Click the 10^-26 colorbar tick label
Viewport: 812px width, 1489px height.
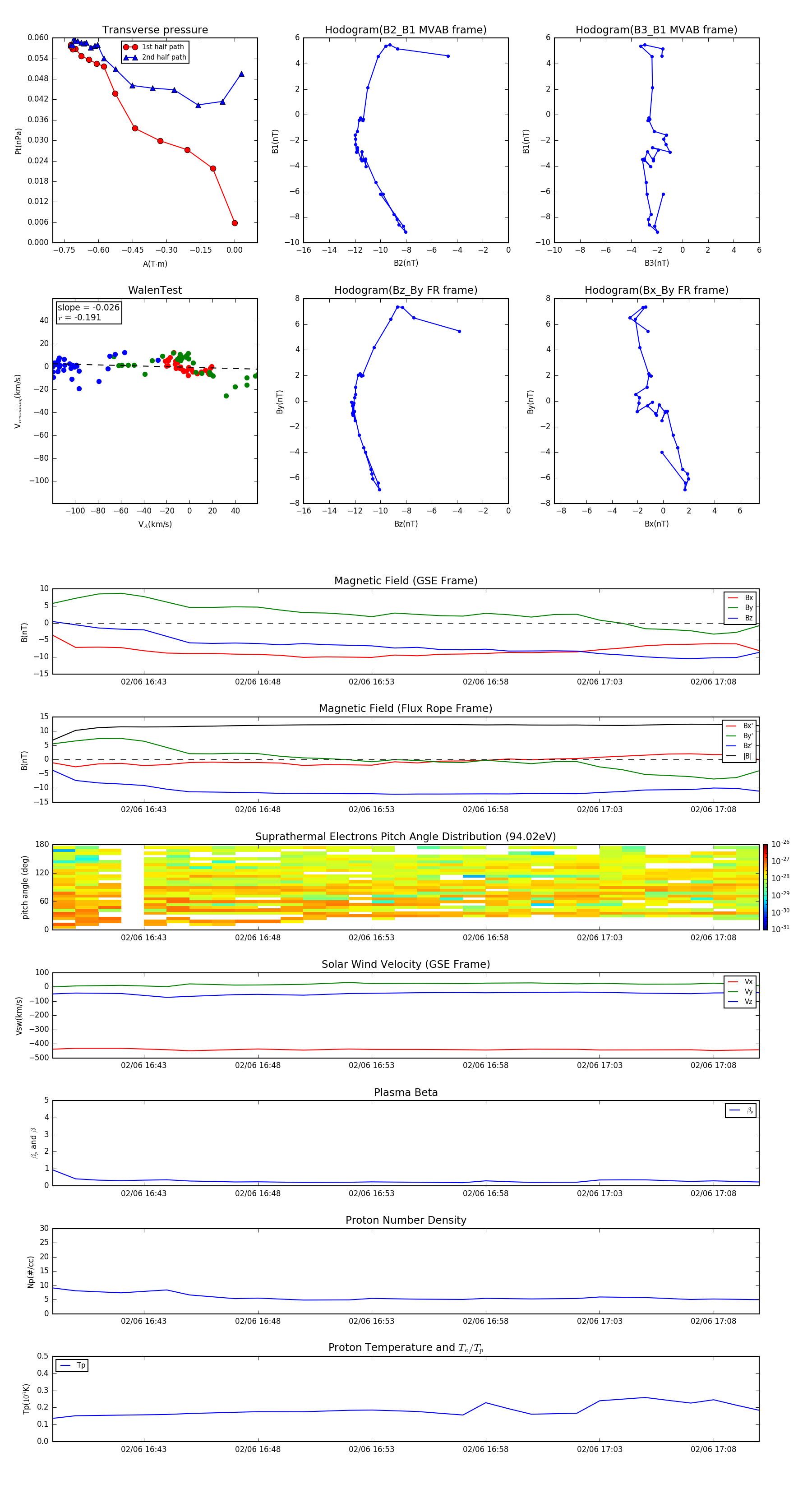[780, 844]
